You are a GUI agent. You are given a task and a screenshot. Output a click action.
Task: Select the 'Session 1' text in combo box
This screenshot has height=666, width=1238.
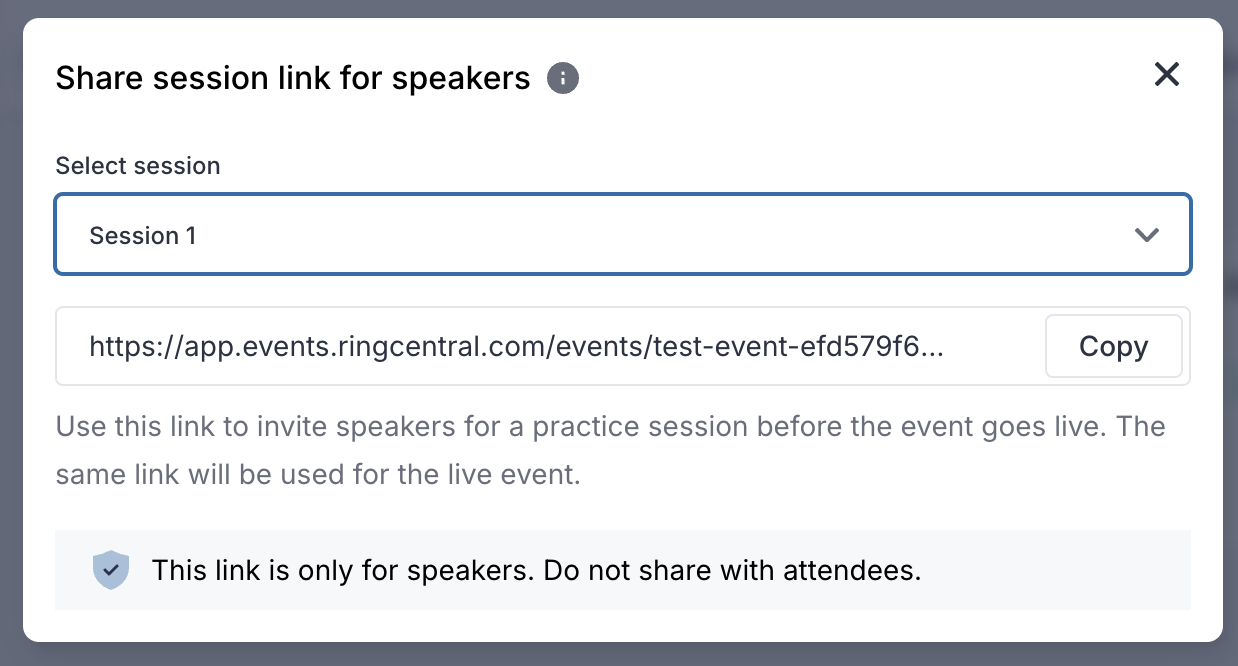click(x=143, y=236)
